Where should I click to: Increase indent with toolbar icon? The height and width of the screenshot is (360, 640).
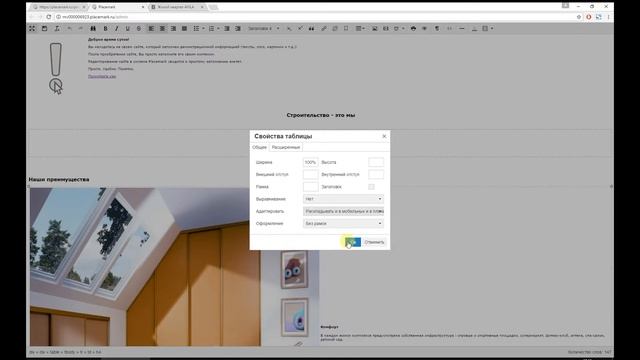point(238,29)
